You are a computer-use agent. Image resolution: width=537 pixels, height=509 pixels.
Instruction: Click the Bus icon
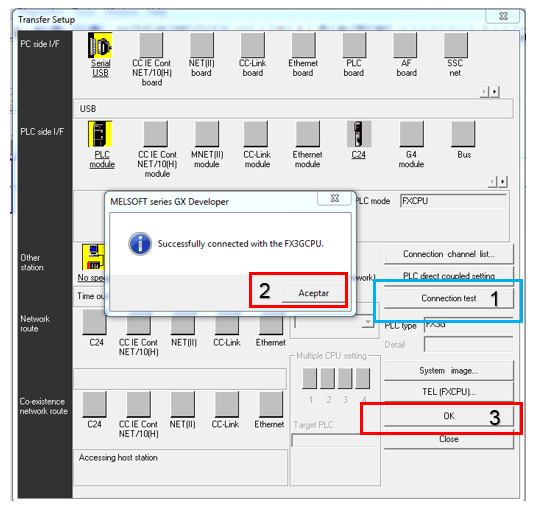(x=463, y=134)
